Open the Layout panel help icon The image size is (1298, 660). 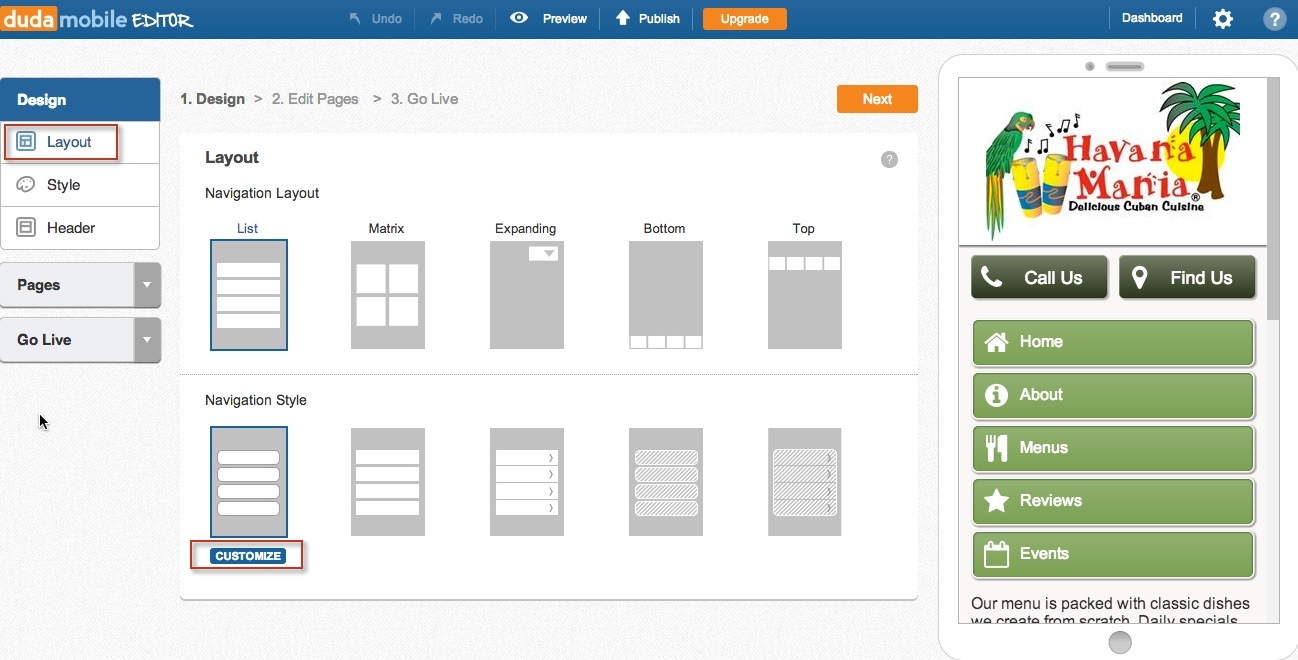(889, 160)
